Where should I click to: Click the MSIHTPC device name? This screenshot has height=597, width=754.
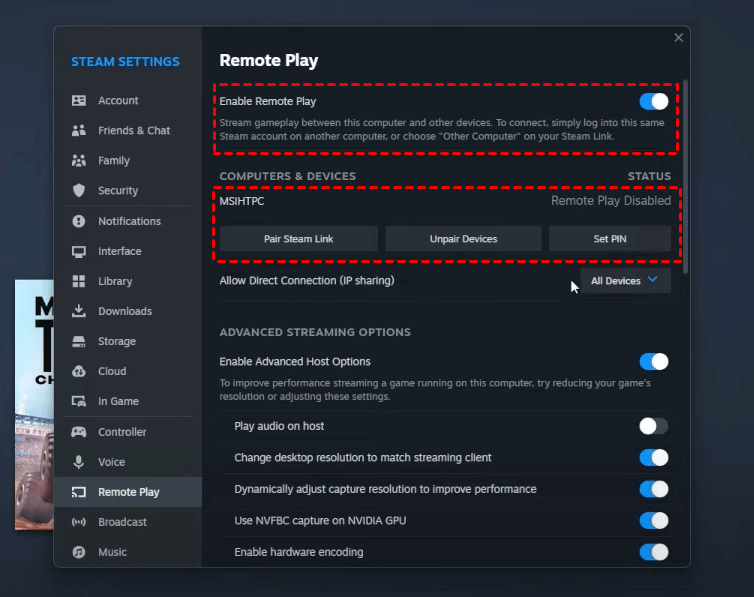tap(242, 201)
